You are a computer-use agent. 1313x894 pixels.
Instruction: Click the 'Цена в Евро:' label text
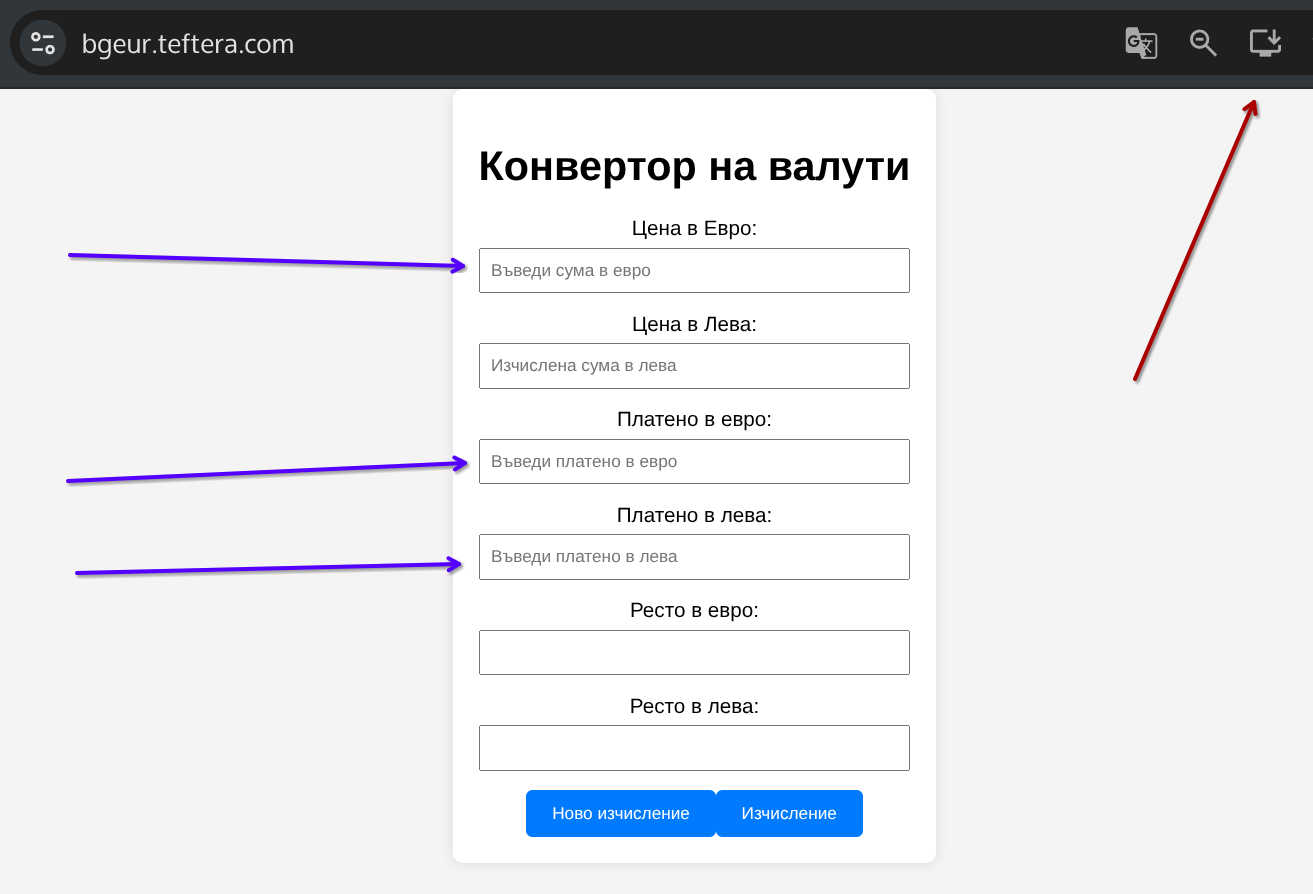694,229
